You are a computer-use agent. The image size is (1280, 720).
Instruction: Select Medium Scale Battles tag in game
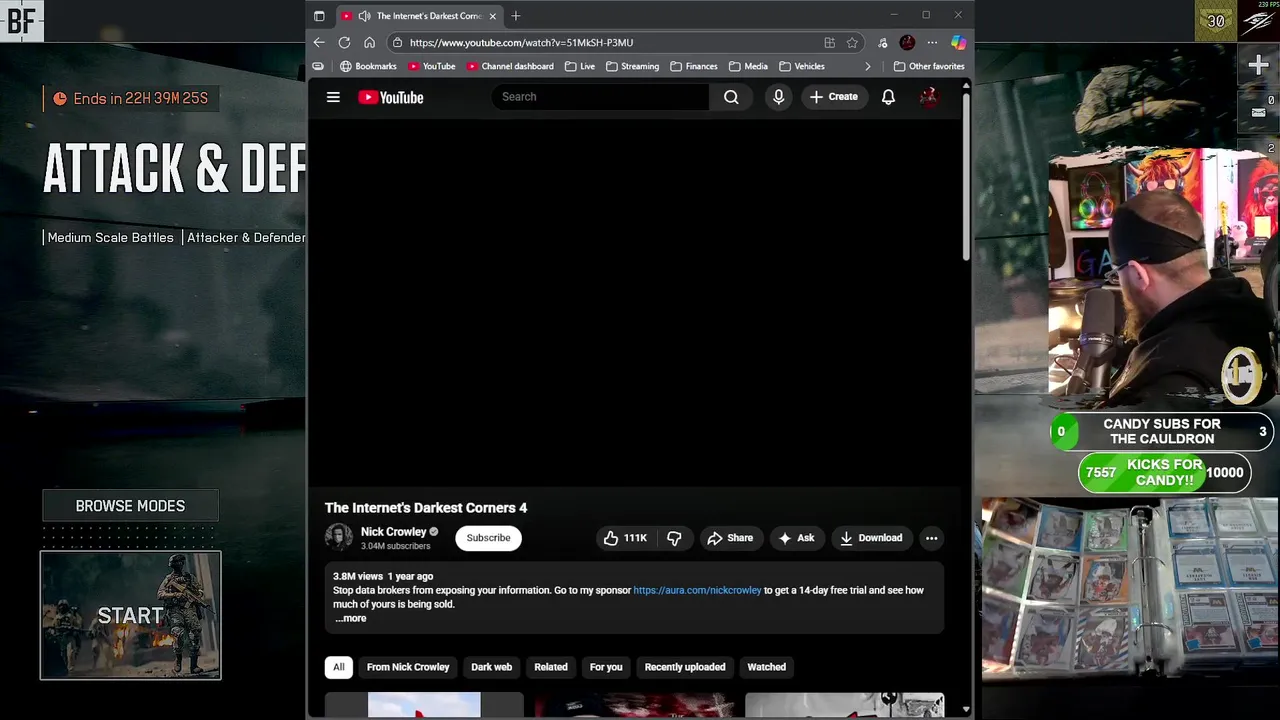(110, 238)
